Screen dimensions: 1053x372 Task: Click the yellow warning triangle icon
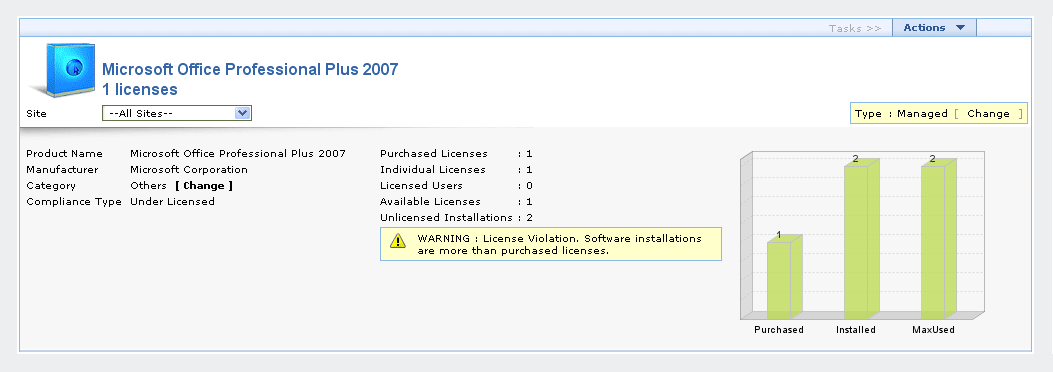pos(398,240)
